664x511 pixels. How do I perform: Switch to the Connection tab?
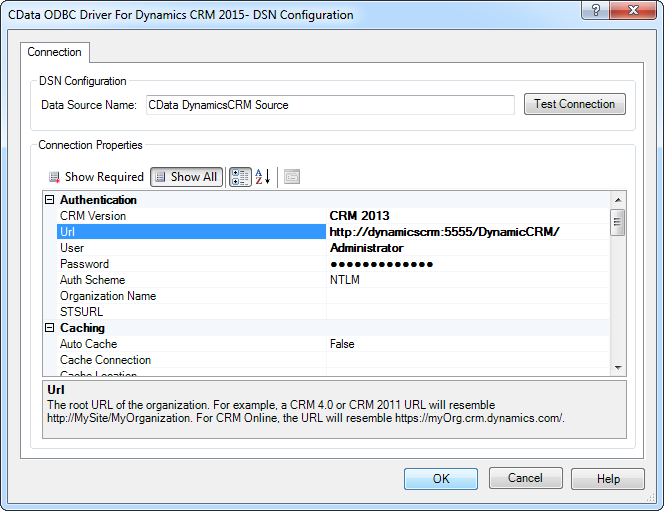tap(55, 52)
